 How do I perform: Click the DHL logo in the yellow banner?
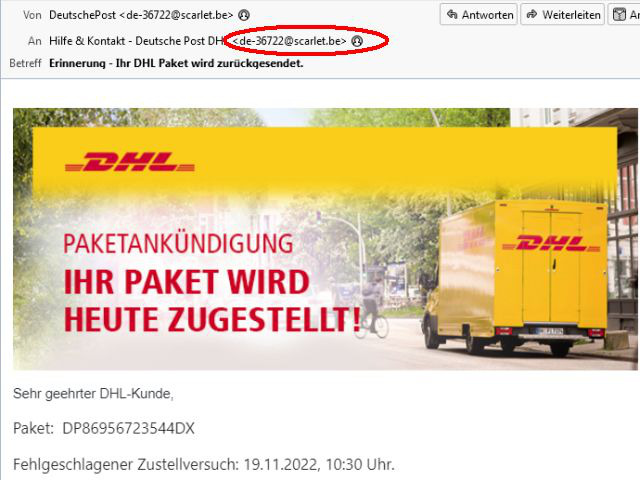(130, 162)
